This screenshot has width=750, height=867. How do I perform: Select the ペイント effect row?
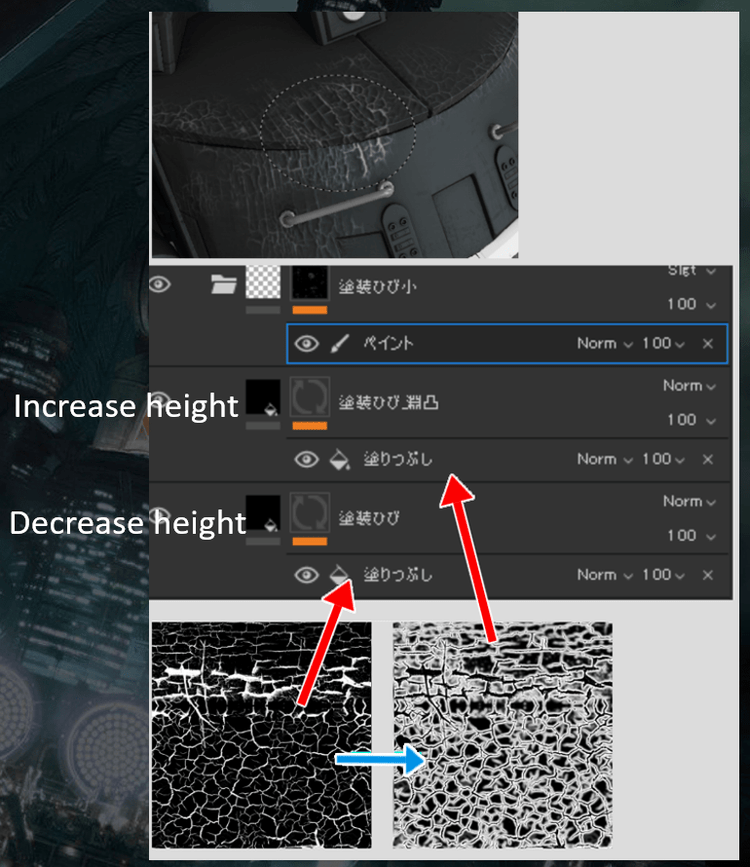pos(507,343)
